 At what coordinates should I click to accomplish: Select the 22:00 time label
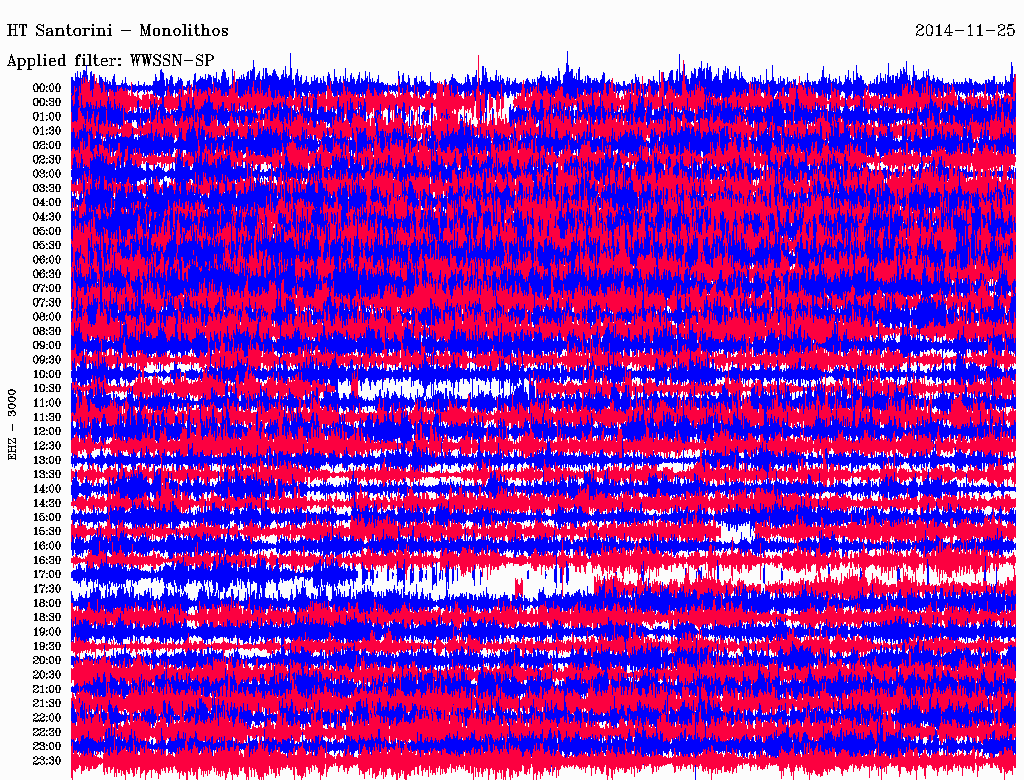47,718
